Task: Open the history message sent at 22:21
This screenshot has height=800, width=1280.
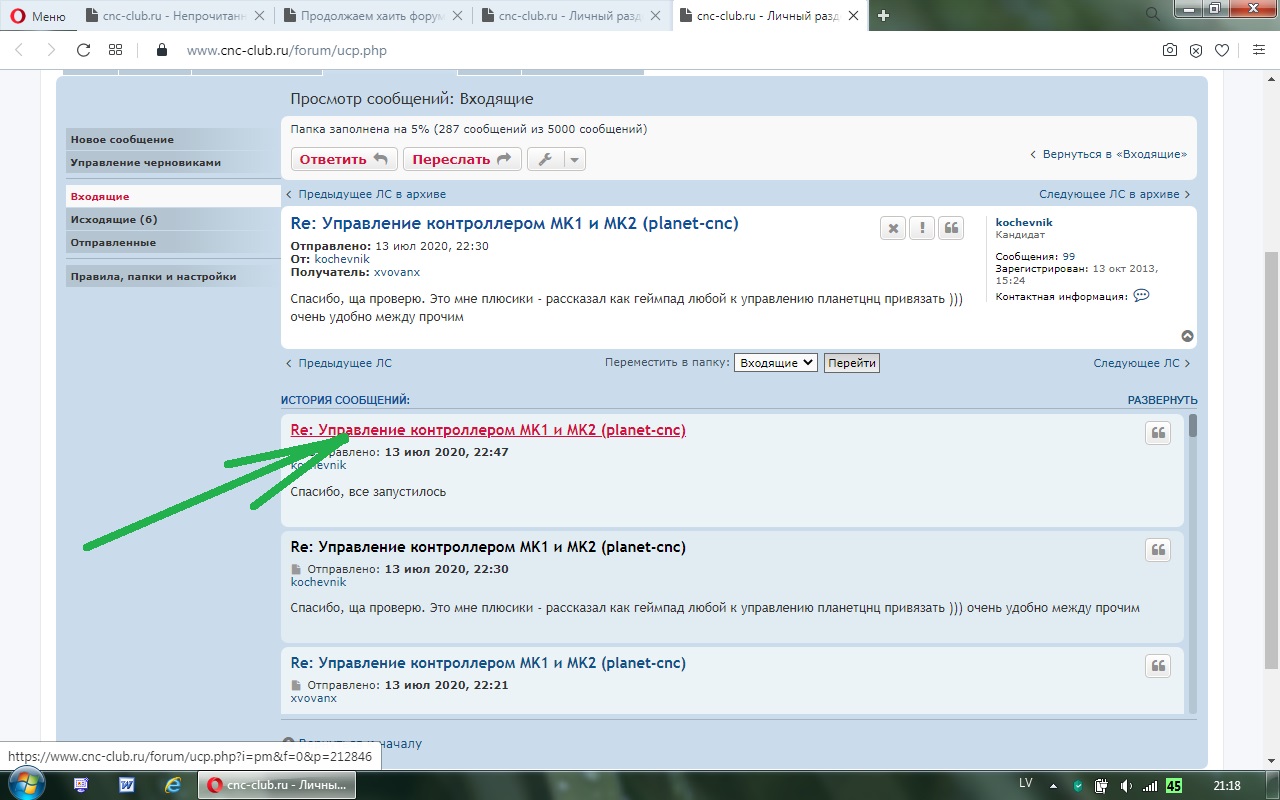Action: click(488, 663)
